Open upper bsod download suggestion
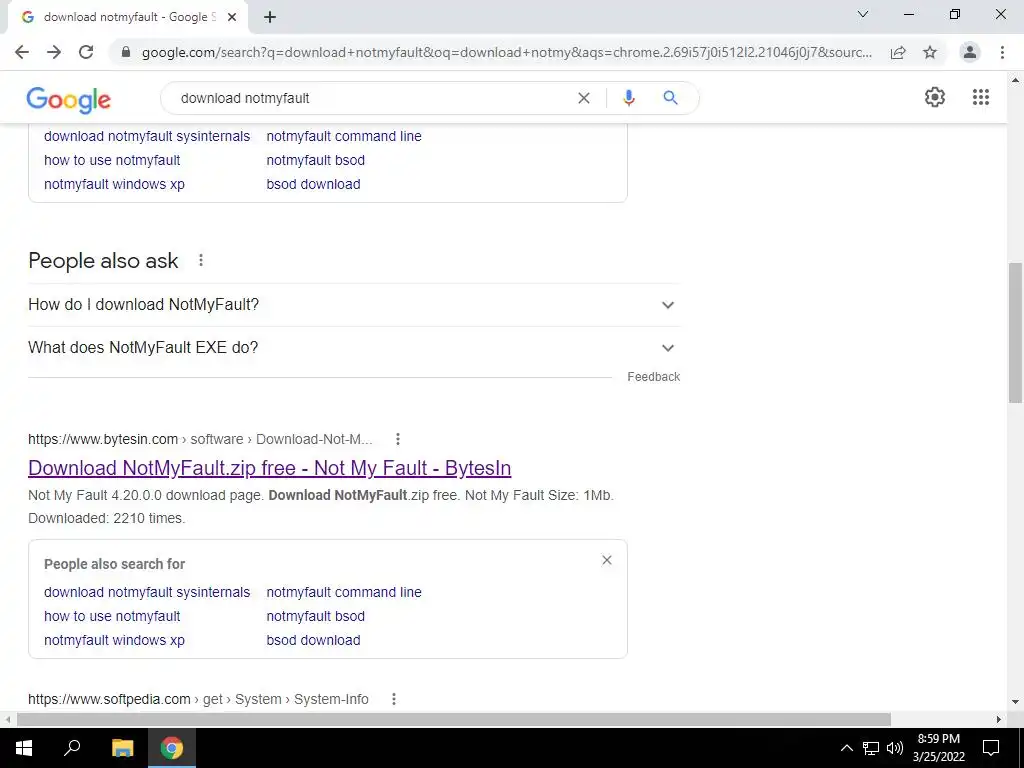This screenshot has height=768, width=1024. [313, 184]
